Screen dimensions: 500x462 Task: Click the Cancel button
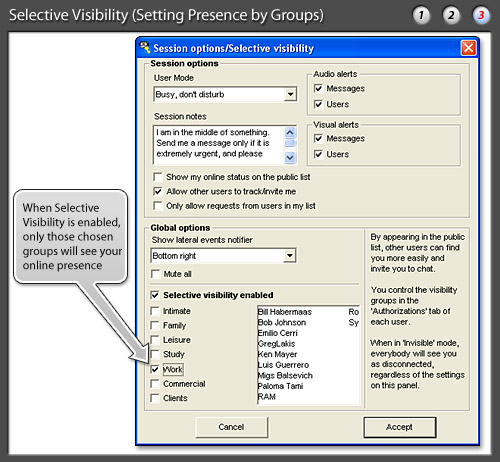tap(231, 427)
